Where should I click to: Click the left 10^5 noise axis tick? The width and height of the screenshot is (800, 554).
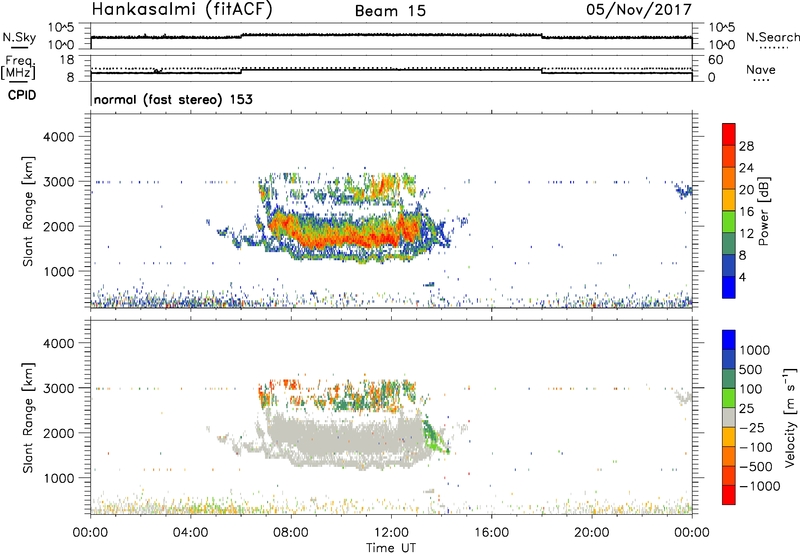[61, 28]
